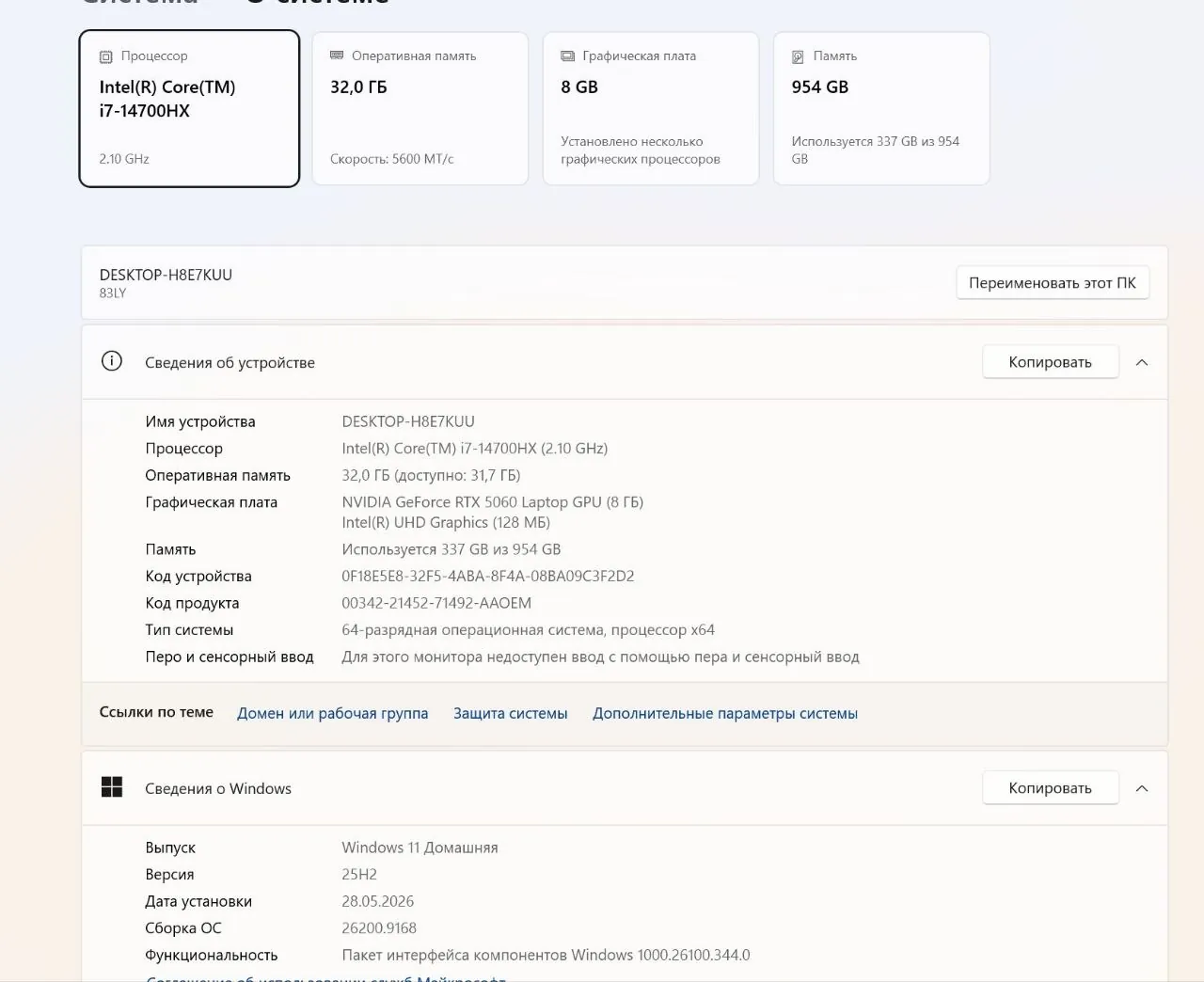
Task: Click the storage drive icon
Action: (x=798, y=56)
